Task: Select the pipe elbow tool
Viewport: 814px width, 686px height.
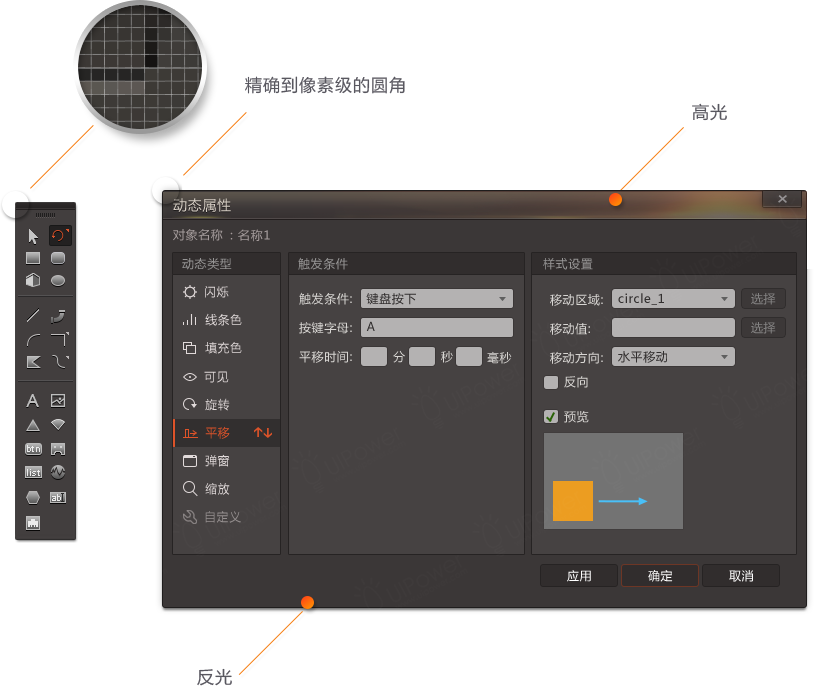Action: (x=58, y=315)
